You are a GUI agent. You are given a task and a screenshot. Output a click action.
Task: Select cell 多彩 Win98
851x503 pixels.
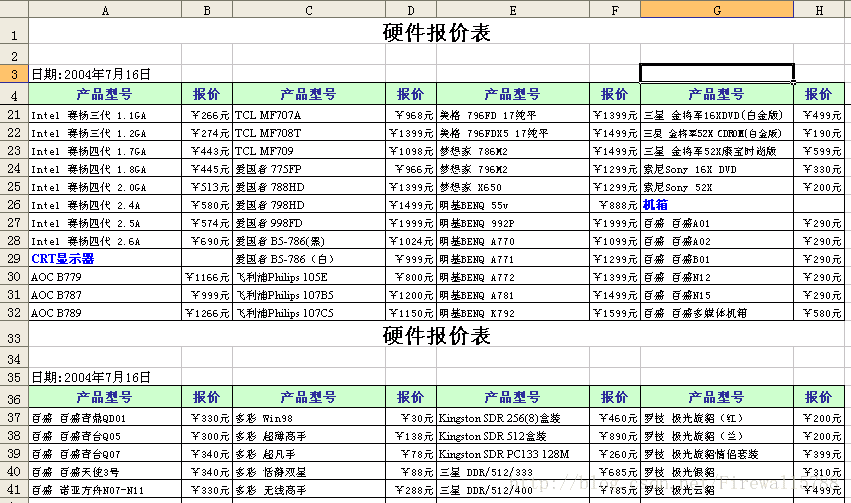click(309, 418)
